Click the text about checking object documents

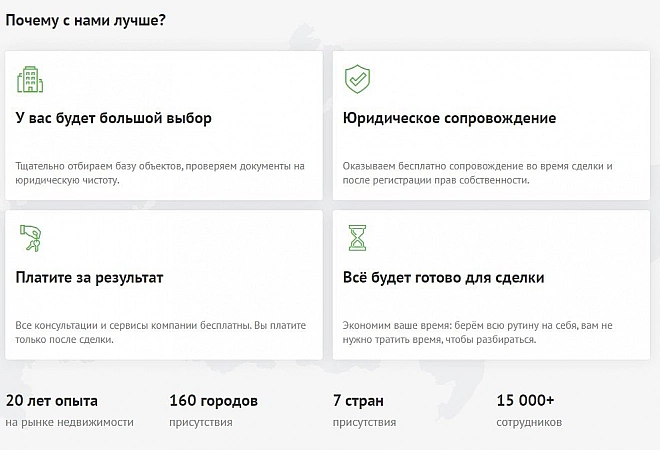[x=160, y=173]
